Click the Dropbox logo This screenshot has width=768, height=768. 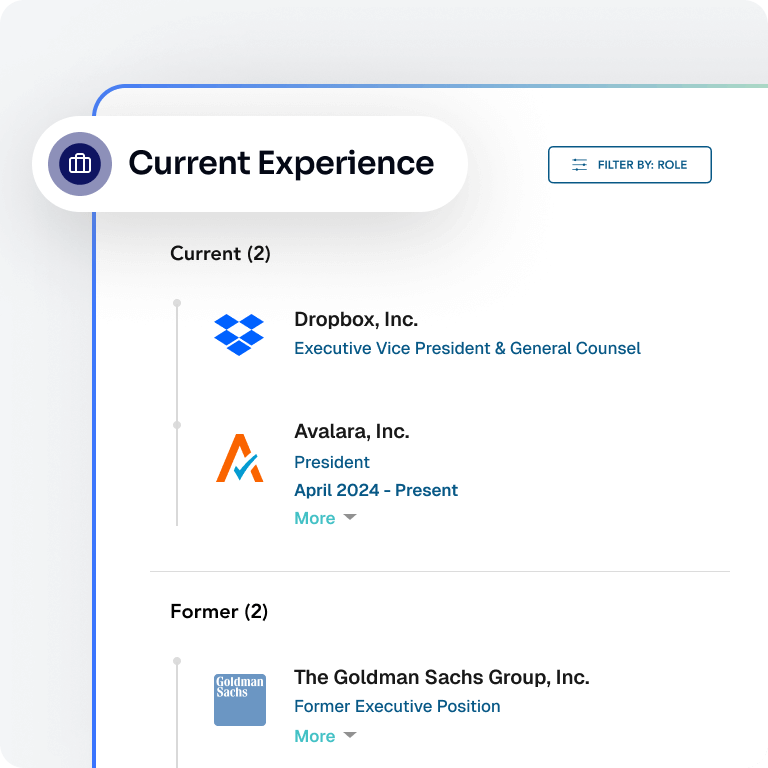[239, 334]
